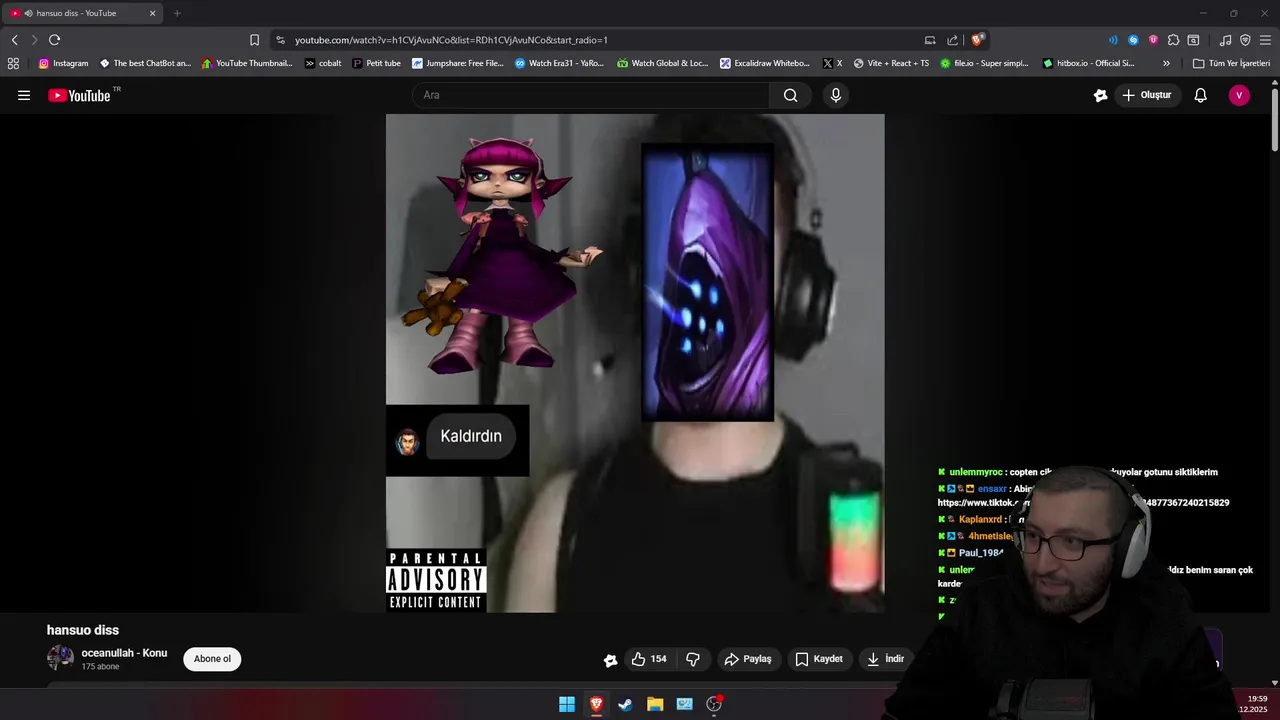The height and width of the screenshot is (720, 1280).
Task: Open the Brave Shields lion icon
Action: pos(977,40)
